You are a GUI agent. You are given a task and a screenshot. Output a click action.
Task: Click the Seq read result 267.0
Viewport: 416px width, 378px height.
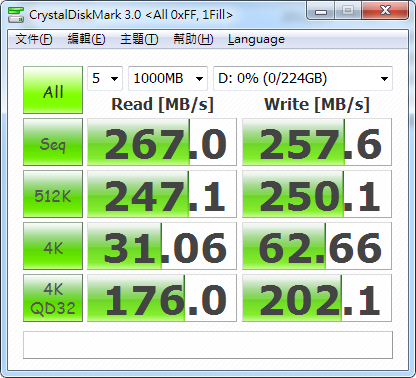pyautogui.click(x=162, y=142)
